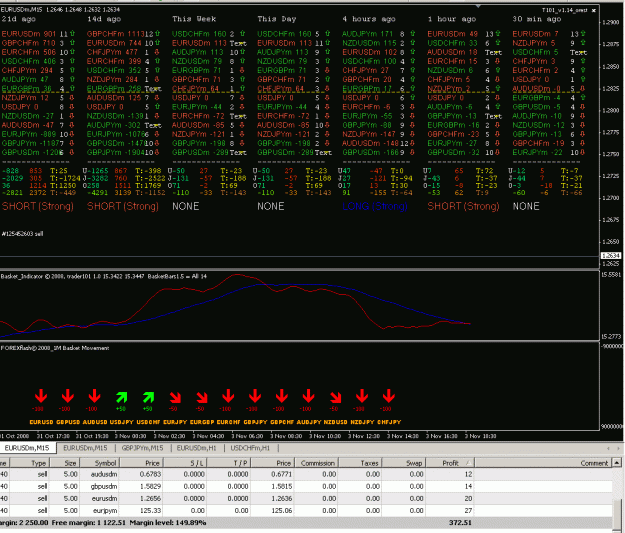Click the scrollbar up arrow beside Comment header
Viewport: 625px width, 533px height.
617,462
